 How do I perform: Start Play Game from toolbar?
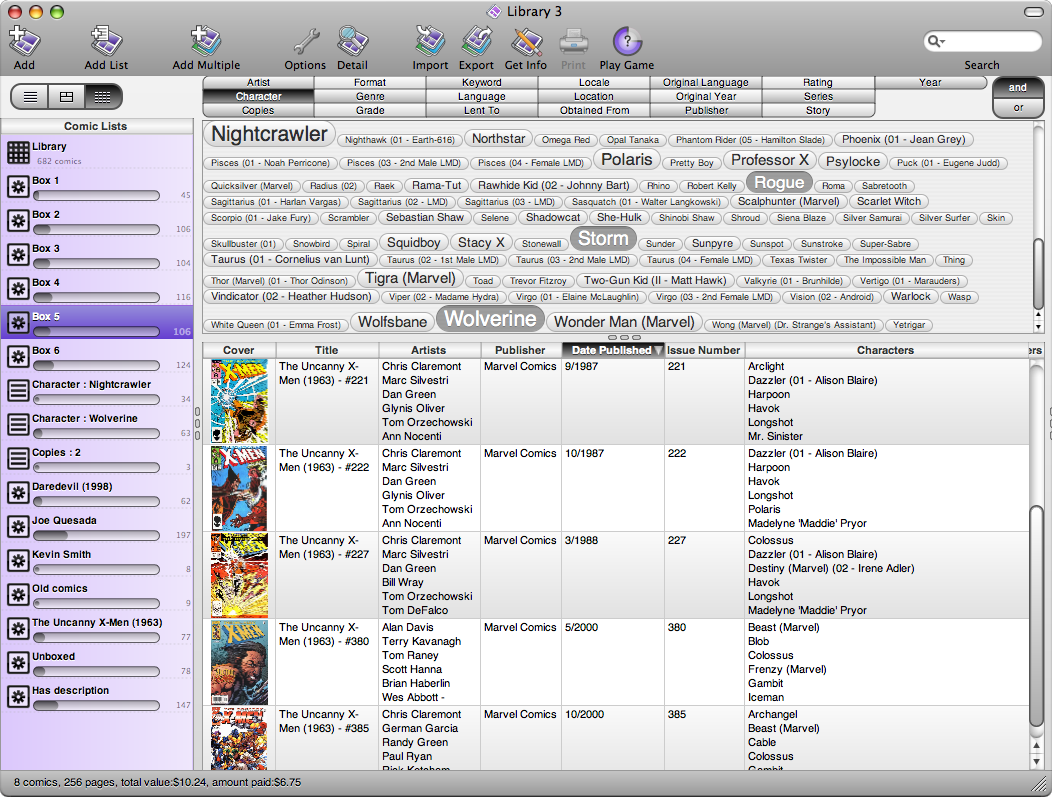tap(627, 41)
